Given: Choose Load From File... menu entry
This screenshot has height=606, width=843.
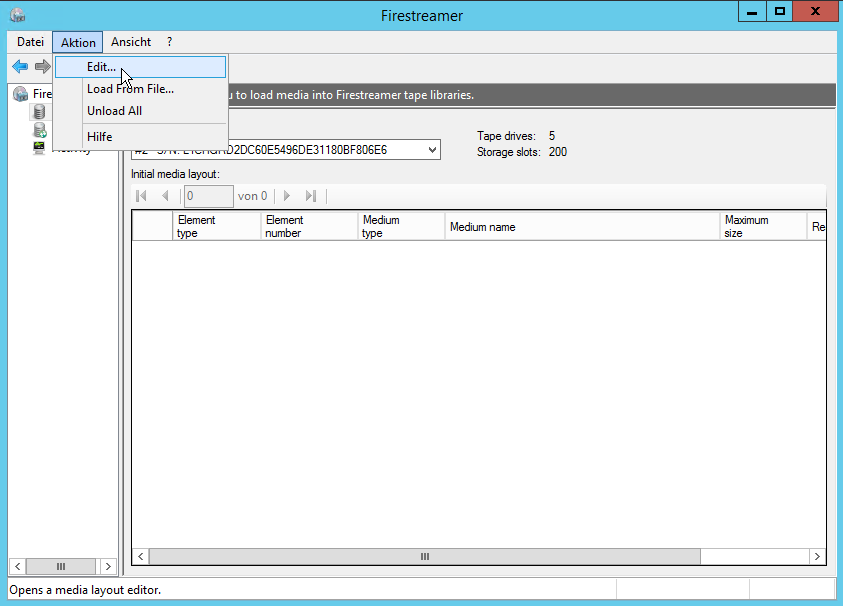Looking at the screenshot, I should pos(130,89).
